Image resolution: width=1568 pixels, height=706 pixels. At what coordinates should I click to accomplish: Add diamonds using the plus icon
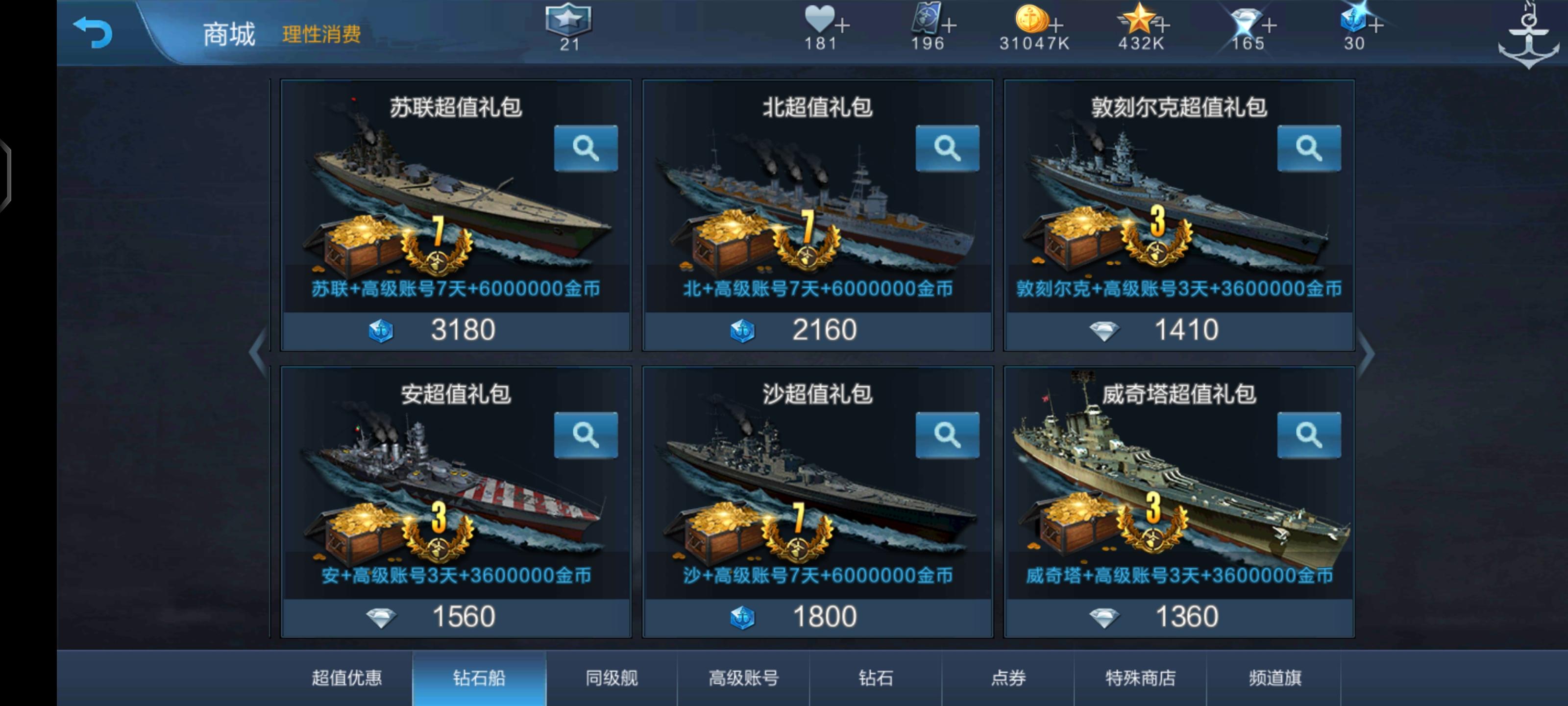pyautogui.click(x=1269, y=25)
